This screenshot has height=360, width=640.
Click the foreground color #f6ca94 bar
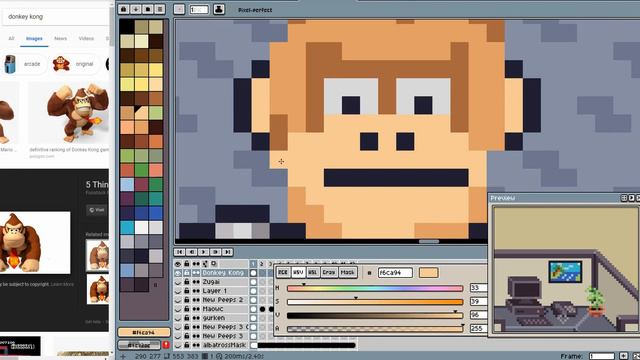144,332
